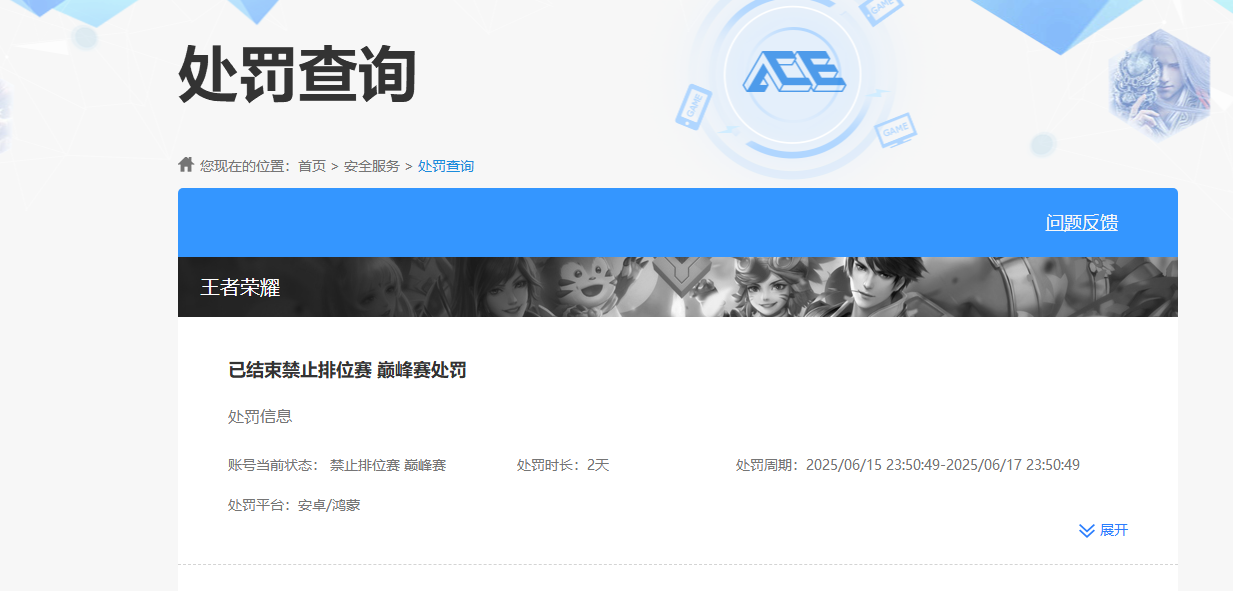Click the GAME phone icon near the ACE logo

(693, 108)
